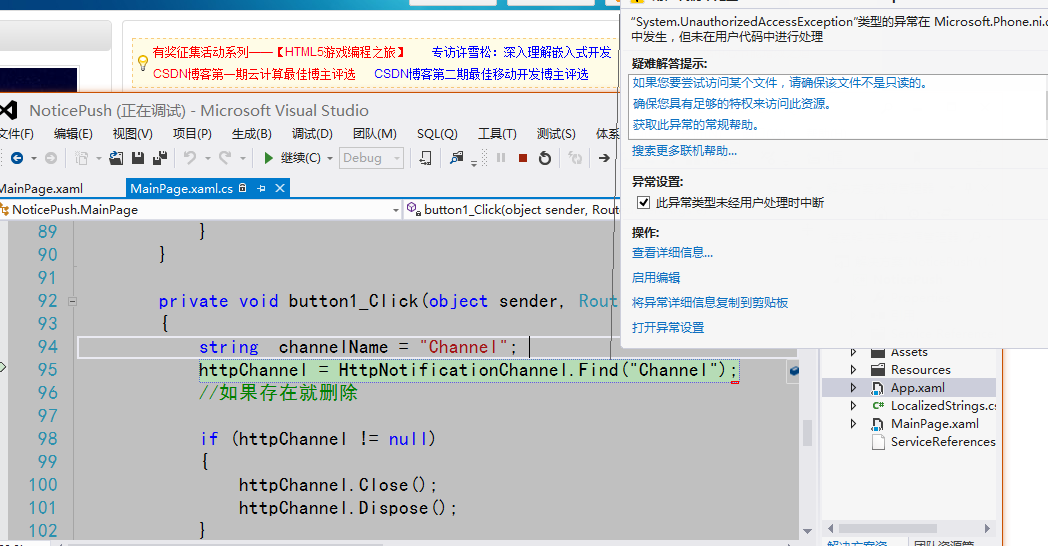Click the lock icon on the MainPage.xaml.cs tab

243,188
